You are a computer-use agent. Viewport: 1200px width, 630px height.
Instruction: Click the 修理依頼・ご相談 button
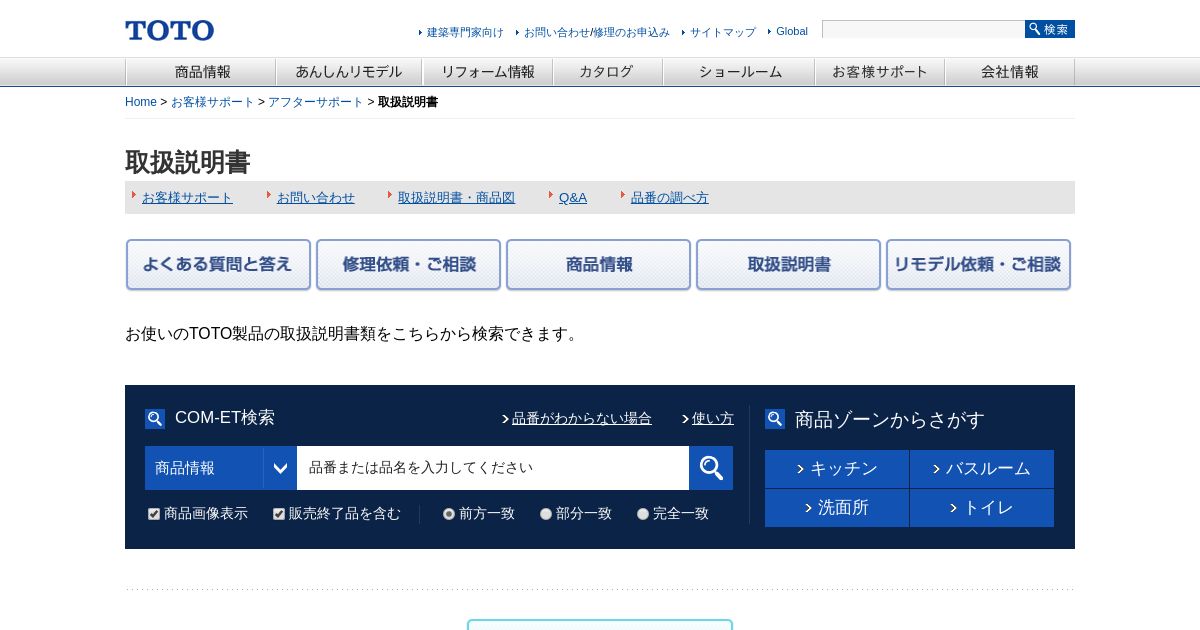pyautogui.click(x=408, y=265)
